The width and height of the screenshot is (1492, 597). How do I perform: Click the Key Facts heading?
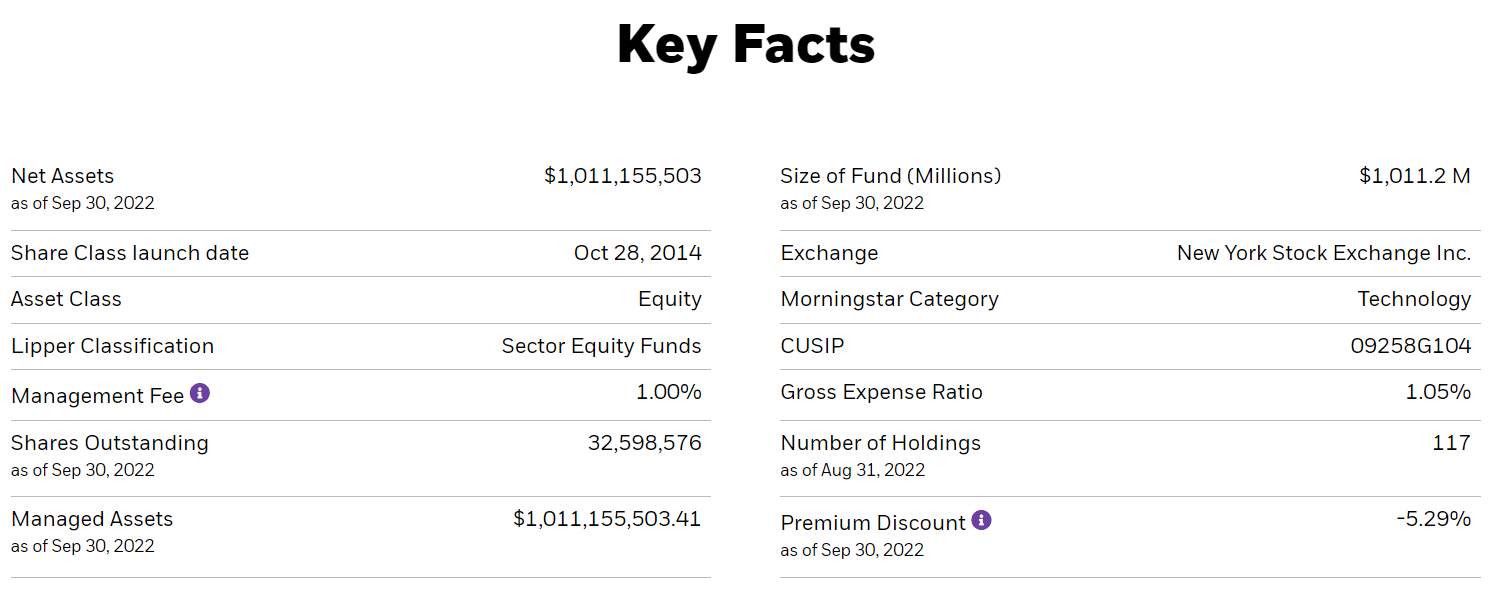746,45
